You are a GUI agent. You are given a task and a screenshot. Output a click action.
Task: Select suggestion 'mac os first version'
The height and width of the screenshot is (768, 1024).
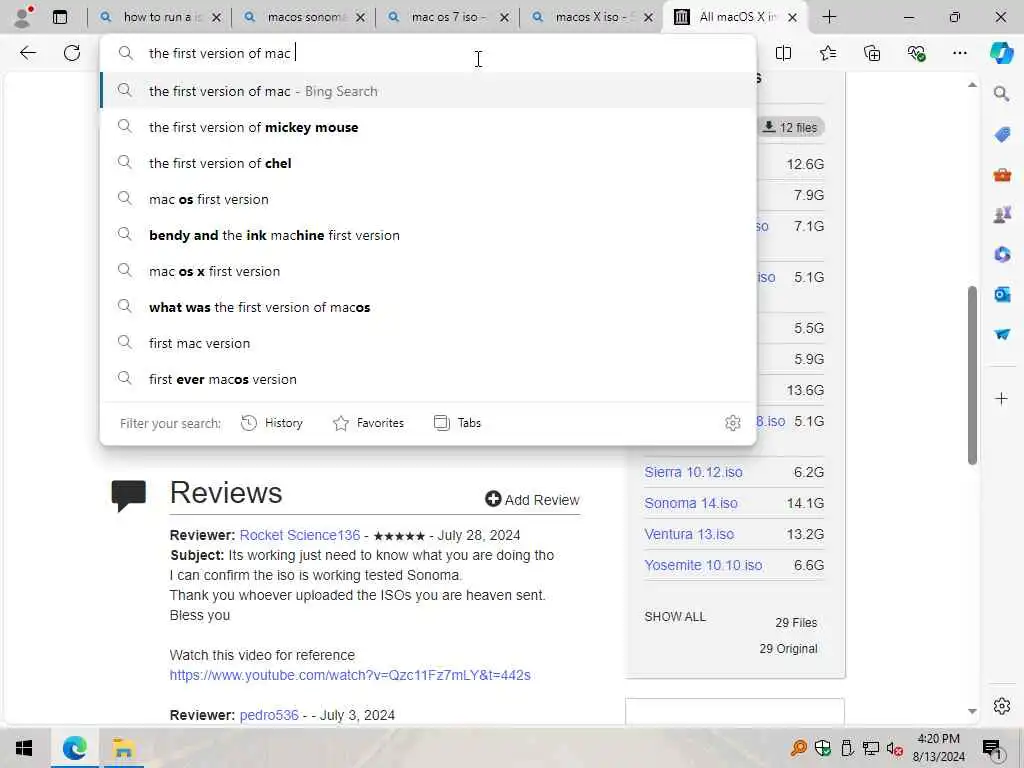[428, 199]
